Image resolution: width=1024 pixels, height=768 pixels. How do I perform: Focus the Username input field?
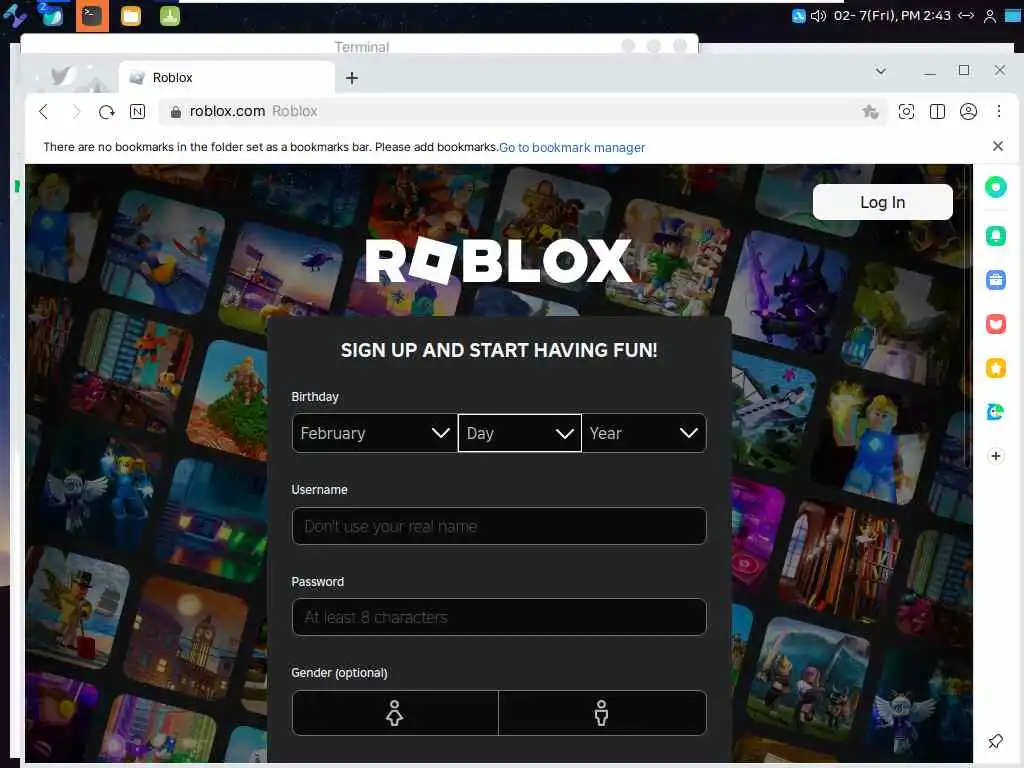click(x=499, y=526)
